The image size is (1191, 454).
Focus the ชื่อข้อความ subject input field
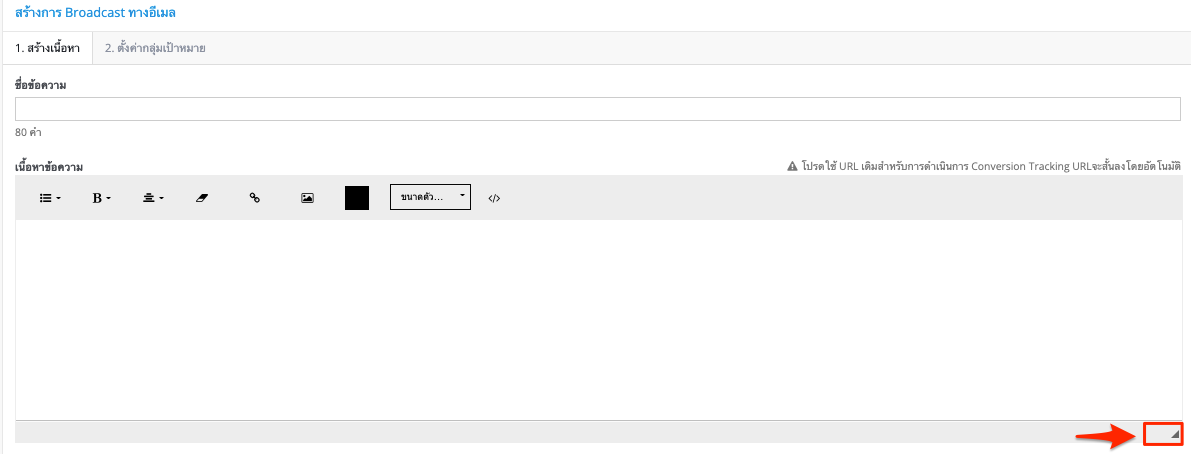598,109
